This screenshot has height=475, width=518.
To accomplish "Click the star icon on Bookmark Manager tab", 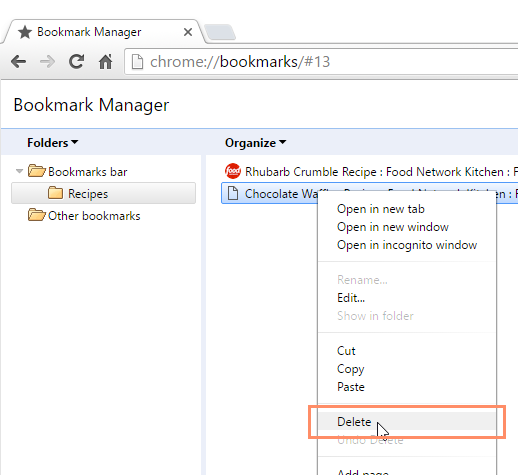I will pos(25,32).
